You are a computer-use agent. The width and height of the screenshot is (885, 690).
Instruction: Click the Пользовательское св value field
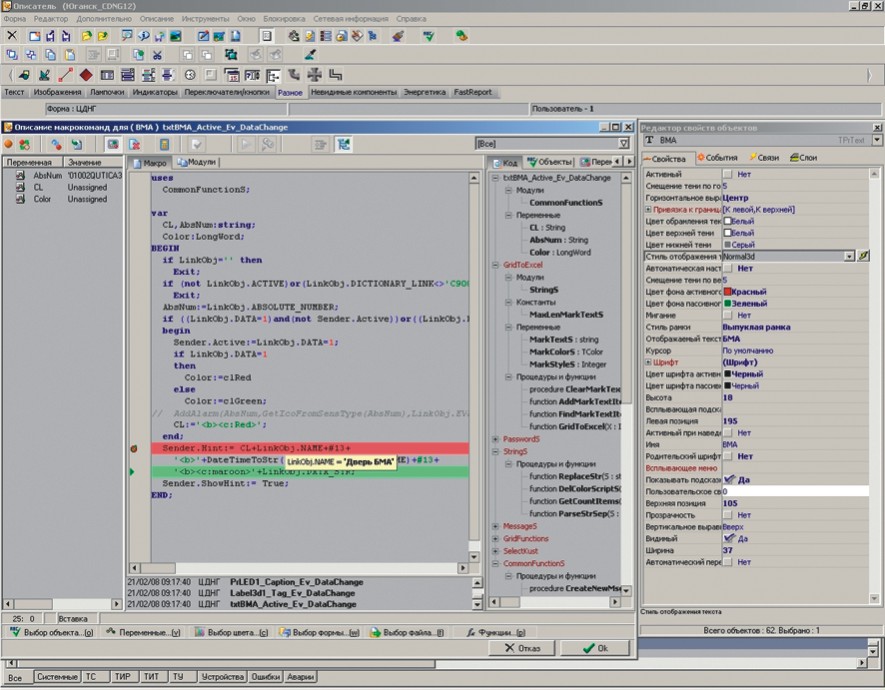click(795, 491)
